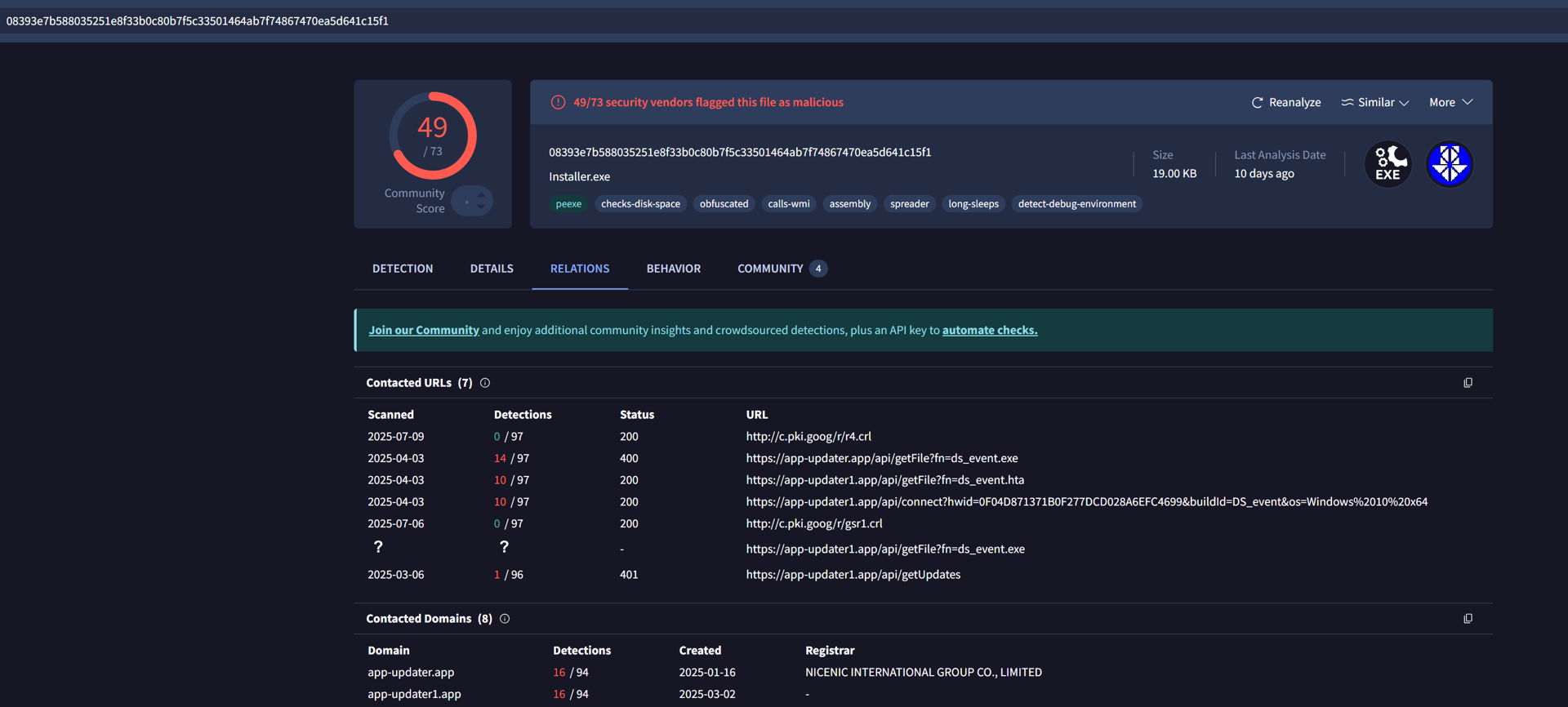Open the app-updater1.app getFile ds_event.exe URL

coord(885,549)
